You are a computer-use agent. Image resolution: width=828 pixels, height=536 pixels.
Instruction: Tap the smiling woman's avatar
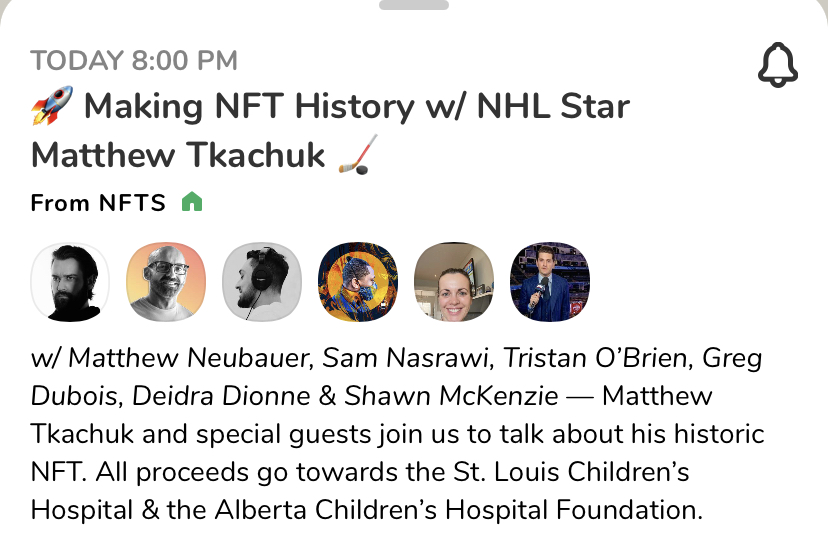[x=454, y=284]
